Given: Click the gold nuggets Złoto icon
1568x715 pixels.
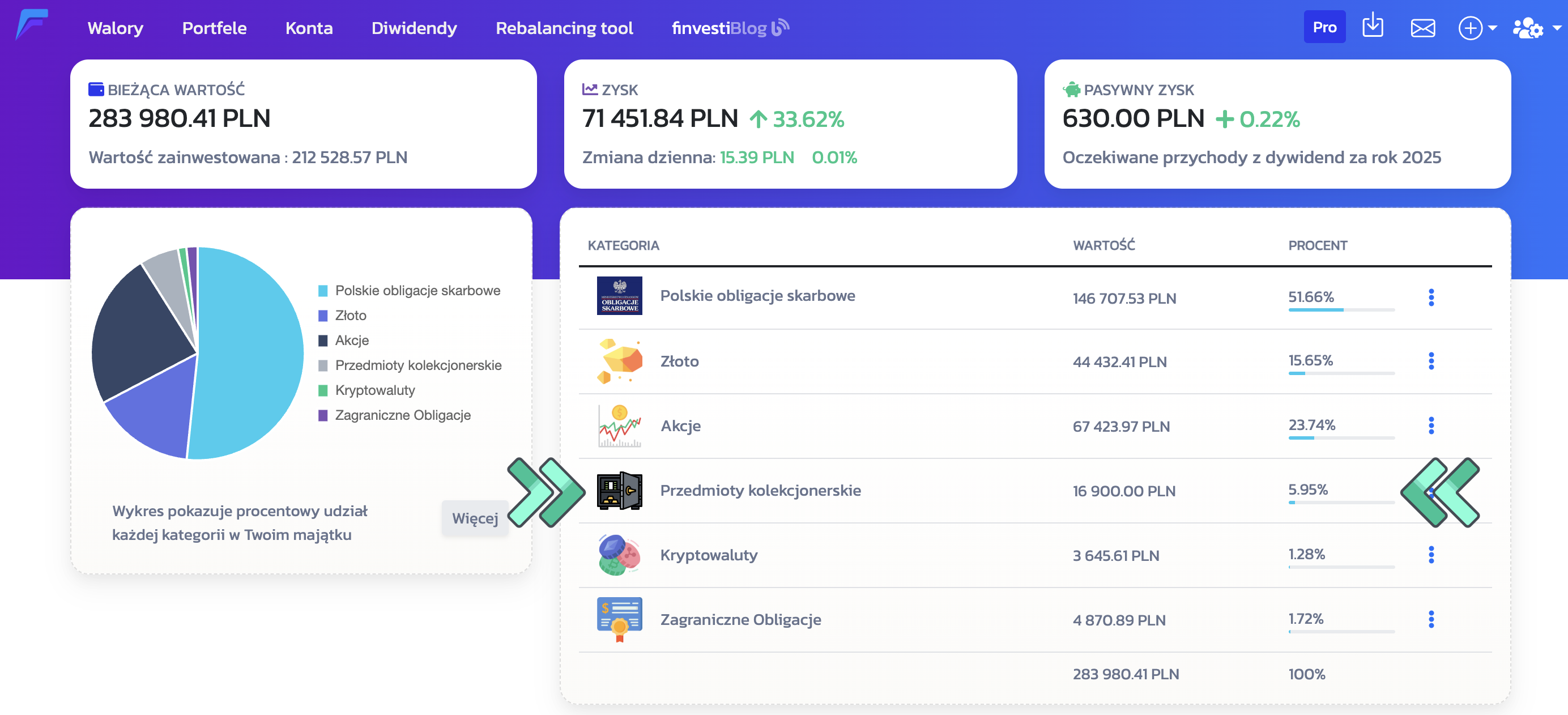Looking at the screenshot, I should [x=619, y=361].
